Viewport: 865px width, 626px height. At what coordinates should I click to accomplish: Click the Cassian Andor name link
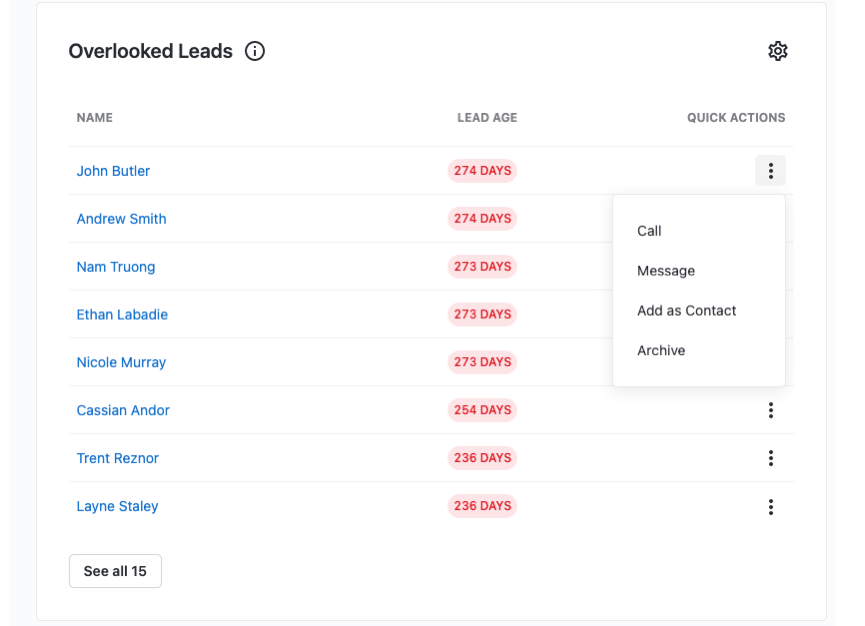click(x=123, y=410)
